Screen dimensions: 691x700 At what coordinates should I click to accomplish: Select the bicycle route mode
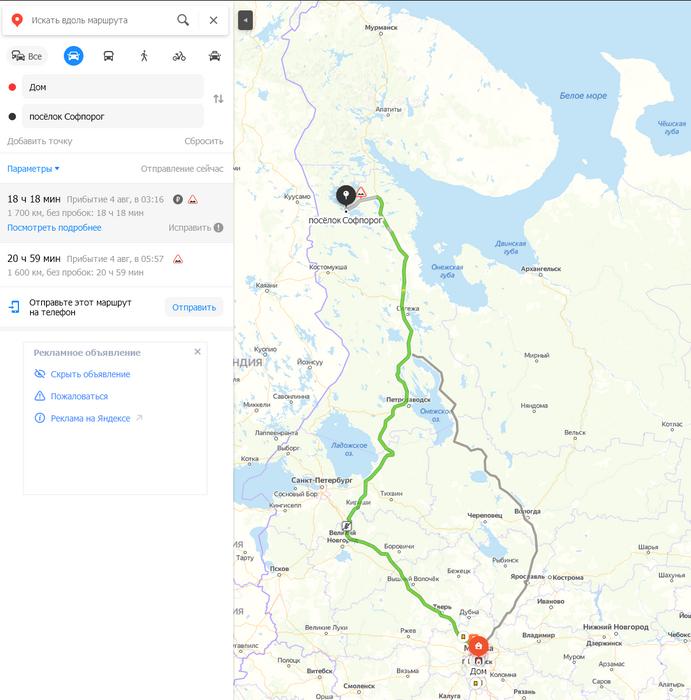[x=179, y=56]
